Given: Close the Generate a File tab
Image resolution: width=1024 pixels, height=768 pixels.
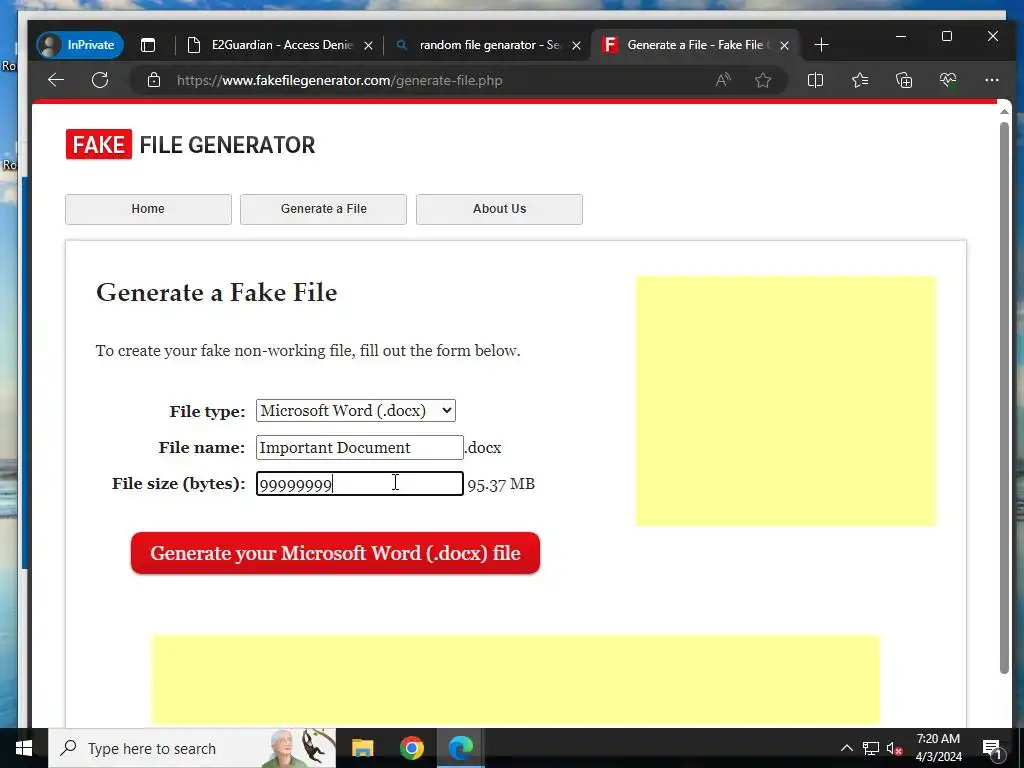Looking at the screenshot, I should click(x=784, y=46).
